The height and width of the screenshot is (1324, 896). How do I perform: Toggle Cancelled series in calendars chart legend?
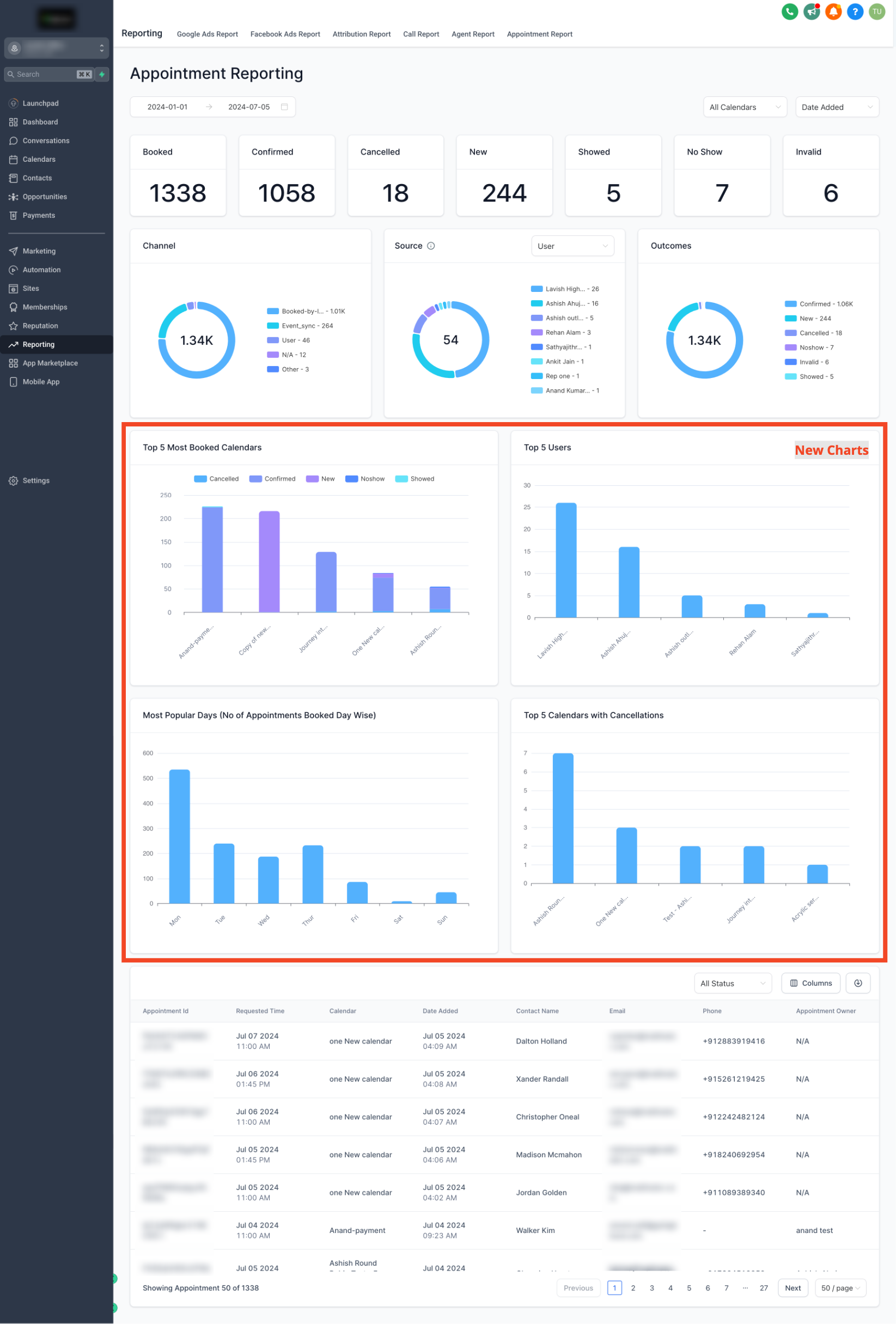(x=216, y=479)
